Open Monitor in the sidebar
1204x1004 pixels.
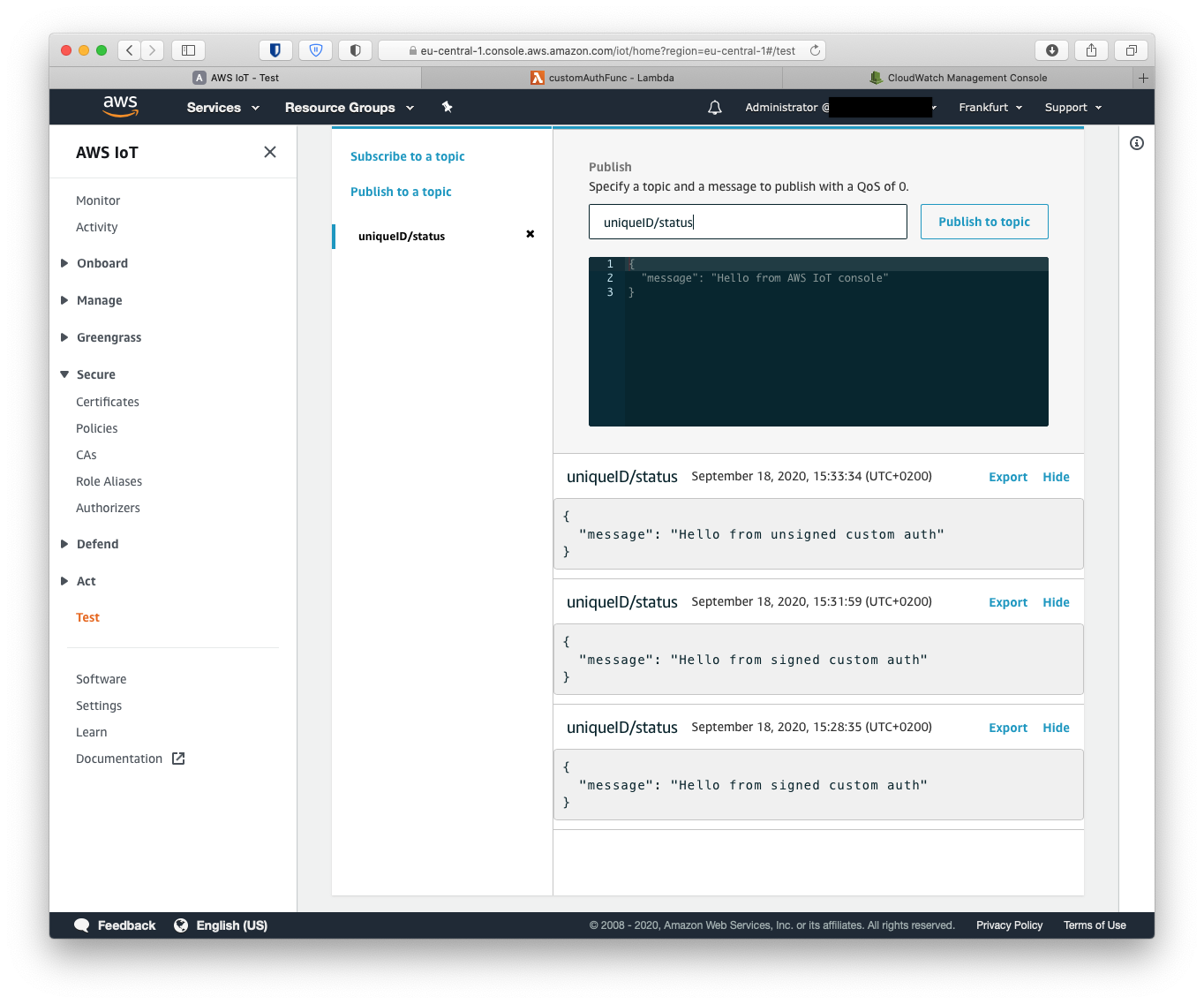click(98, 200)
